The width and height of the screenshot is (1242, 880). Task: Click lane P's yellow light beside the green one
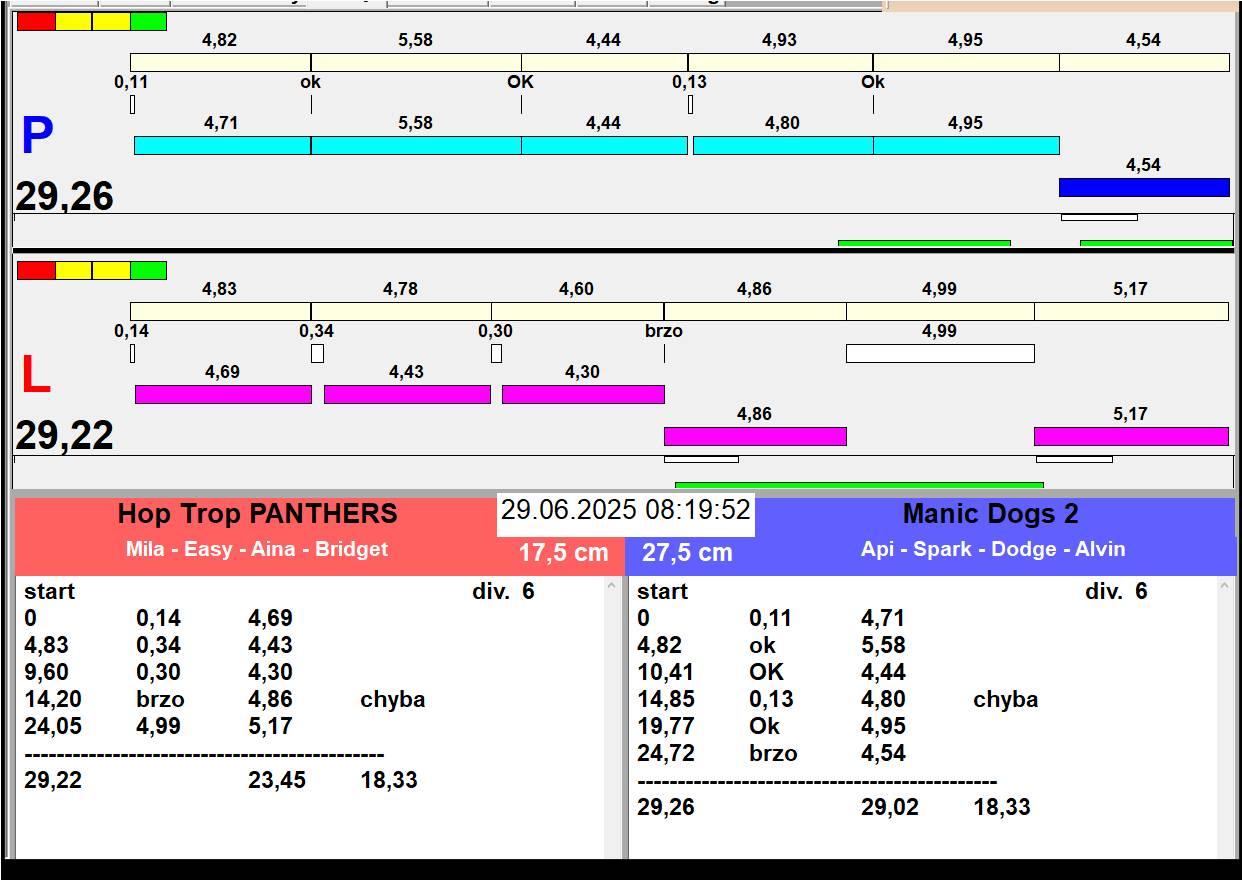pos(111,21)
